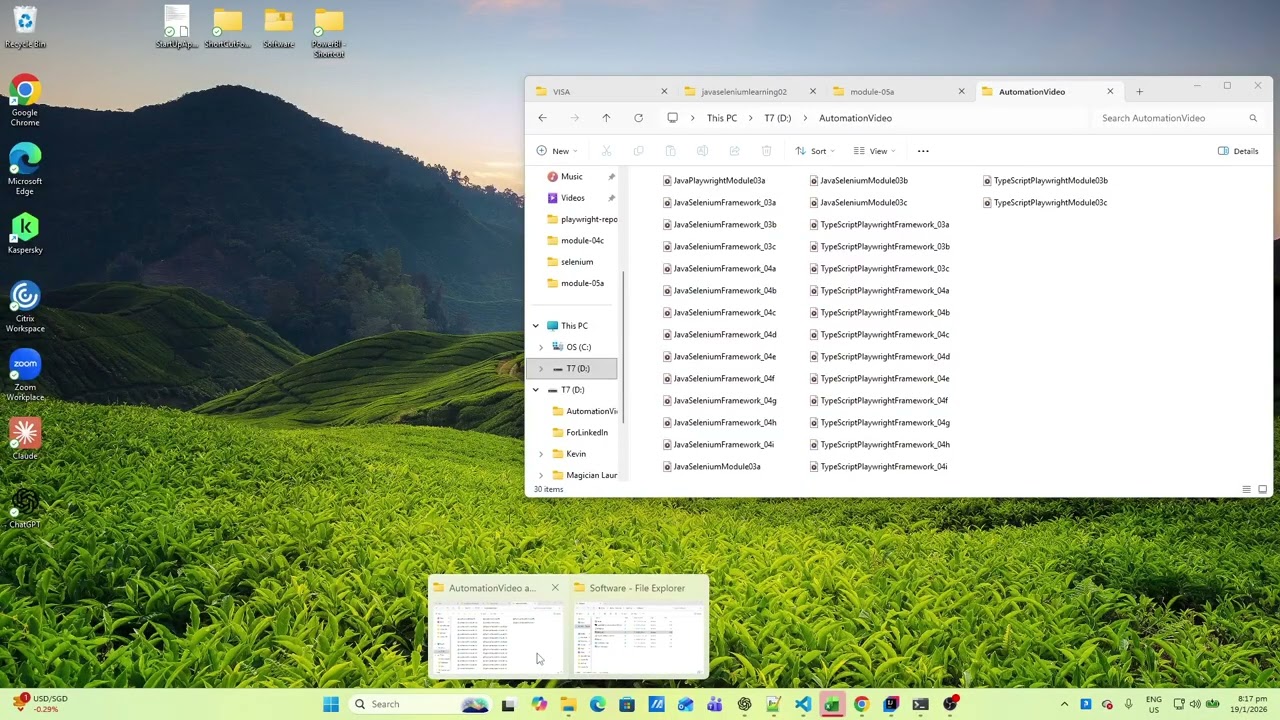Expand the Kevin folder in tree

(541, 454)
